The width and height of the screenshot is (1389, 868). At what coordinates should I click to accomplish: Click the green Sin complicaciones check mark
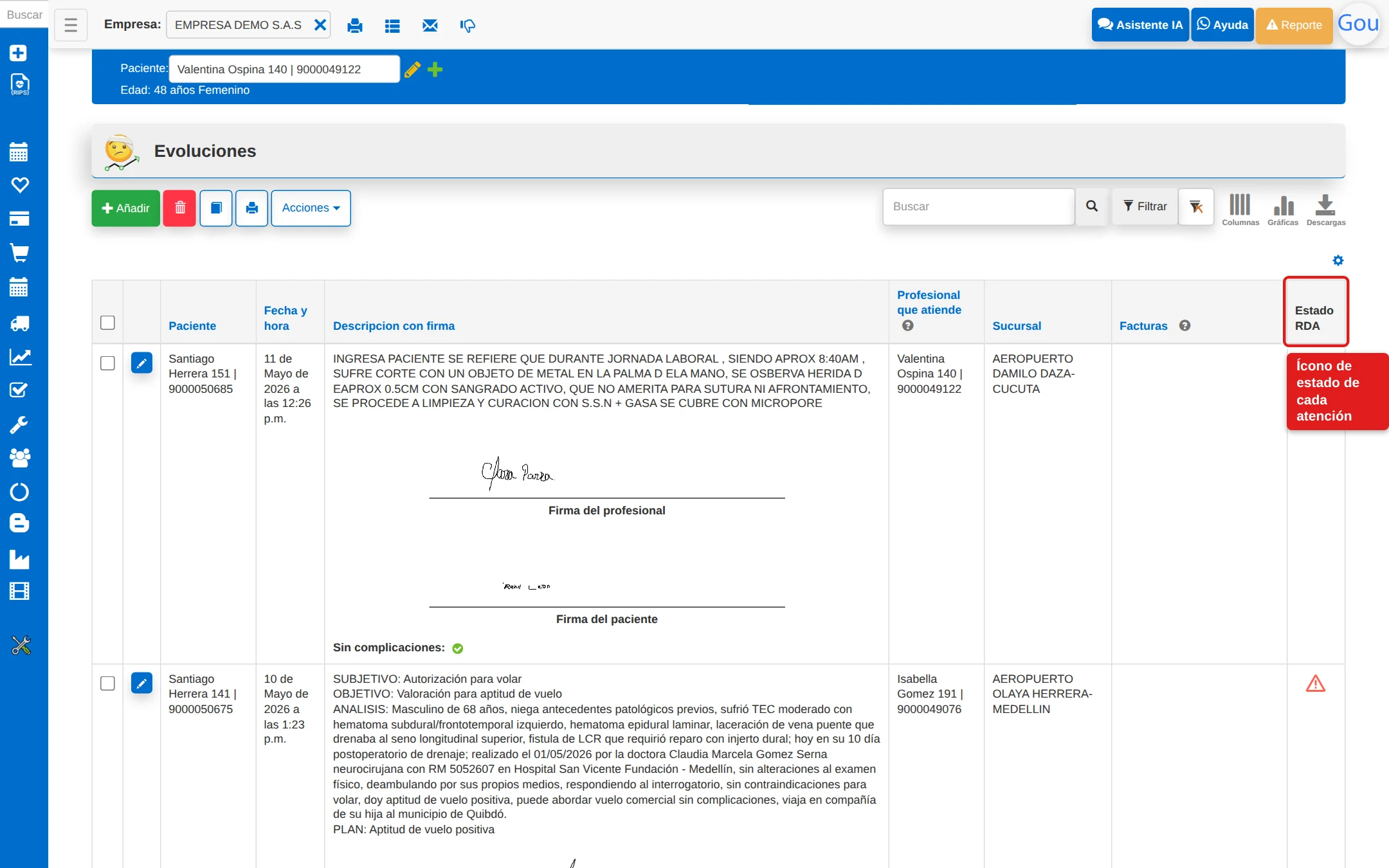pyautogui.click(x=458, y=648)
